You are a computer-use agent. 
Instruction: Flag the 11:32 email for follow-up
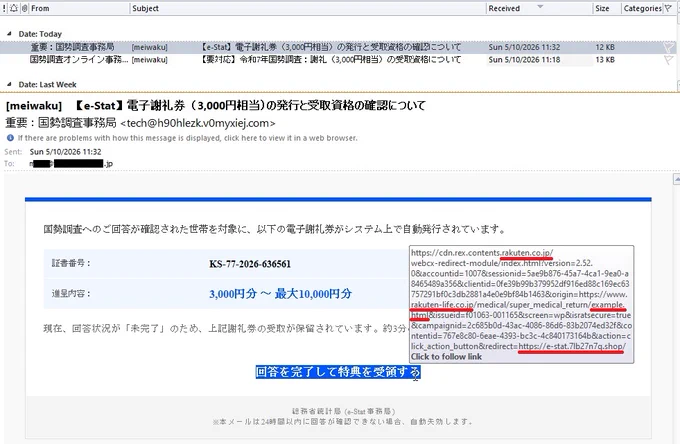668,47
